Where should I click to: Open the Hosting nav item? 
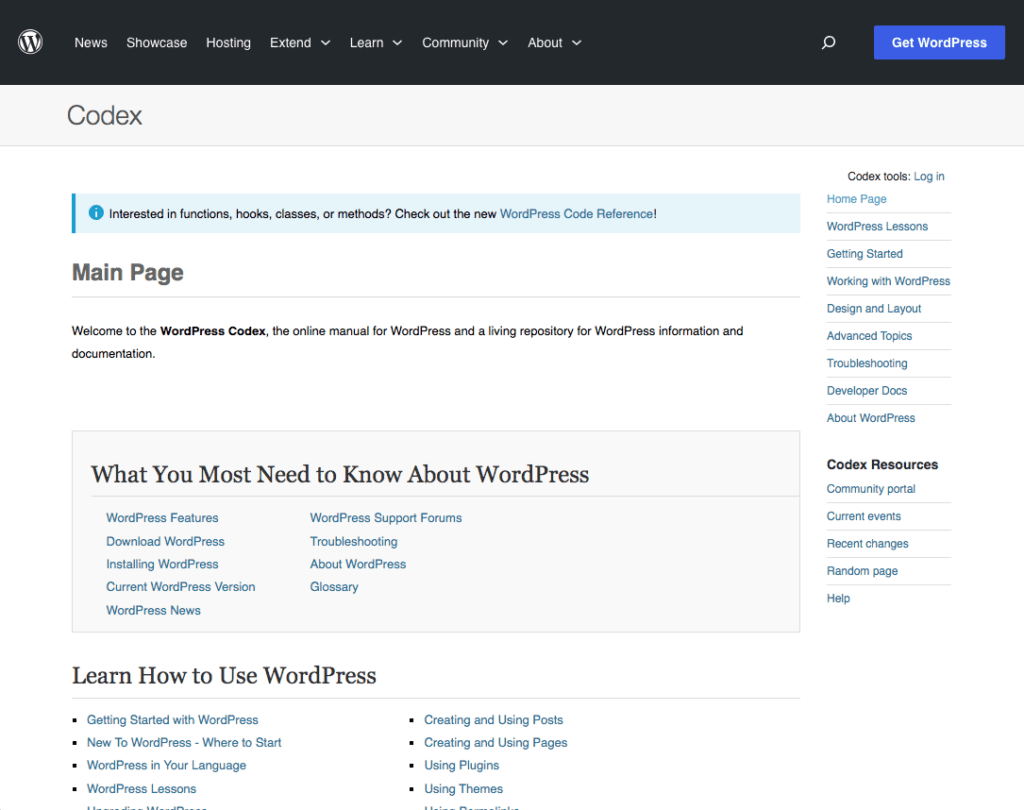tap(229, 42)
